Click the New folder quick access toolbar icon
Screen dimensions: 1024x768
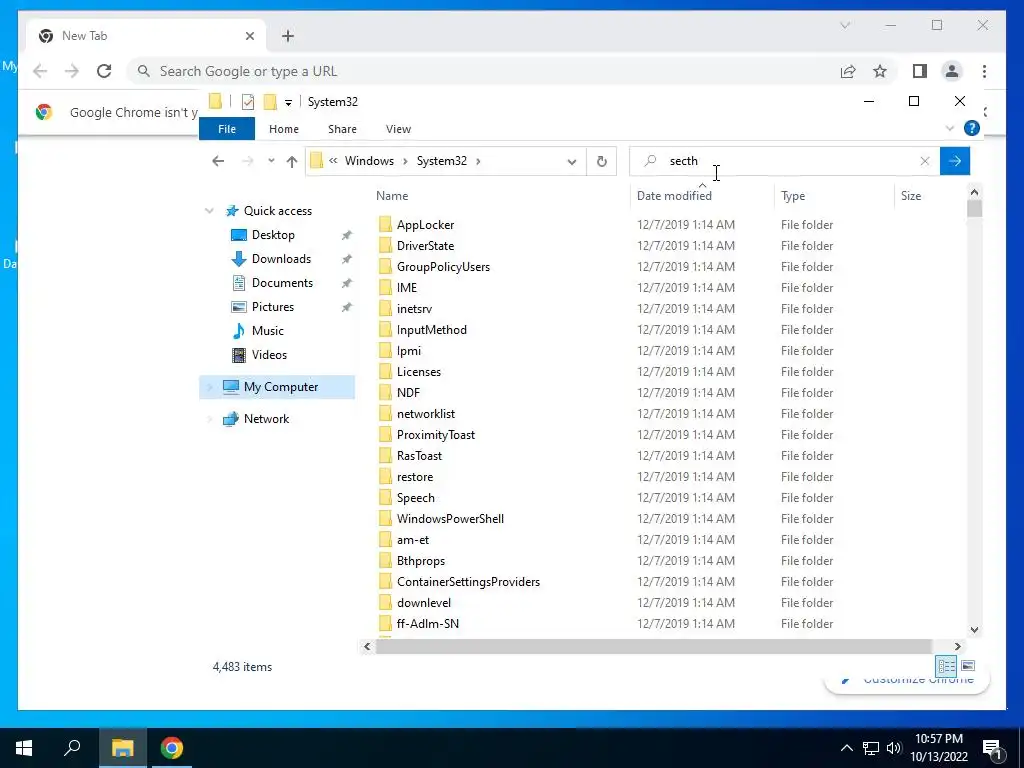pyautogui.click(x=270, y=102)
